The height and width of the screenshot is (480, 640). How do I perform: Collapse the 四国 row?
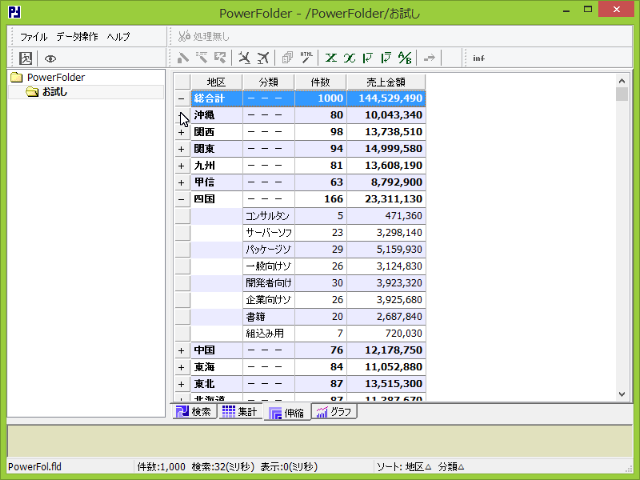pos(181,199)
